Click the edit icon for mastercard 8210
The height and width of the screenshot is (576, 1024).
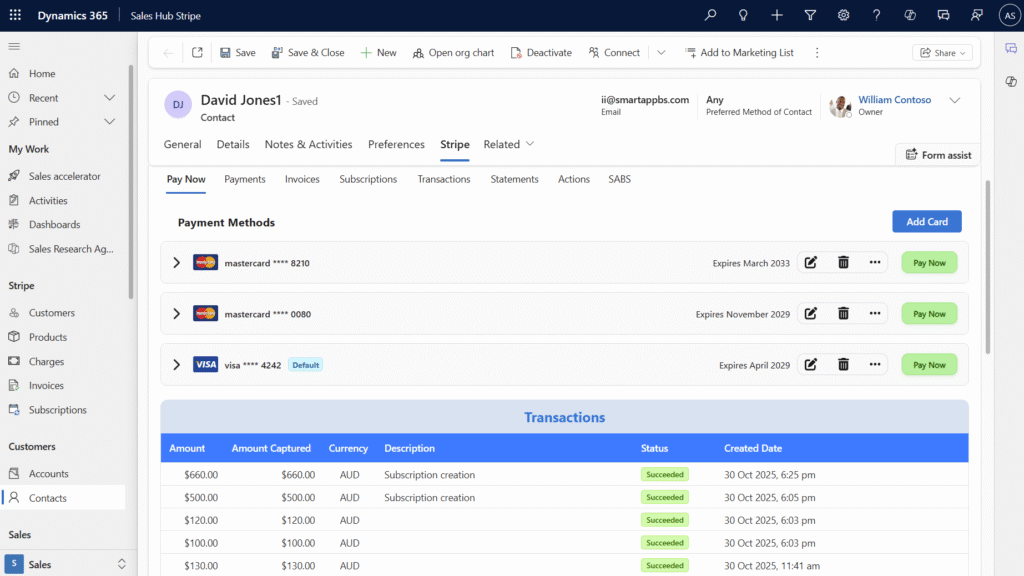811,263
